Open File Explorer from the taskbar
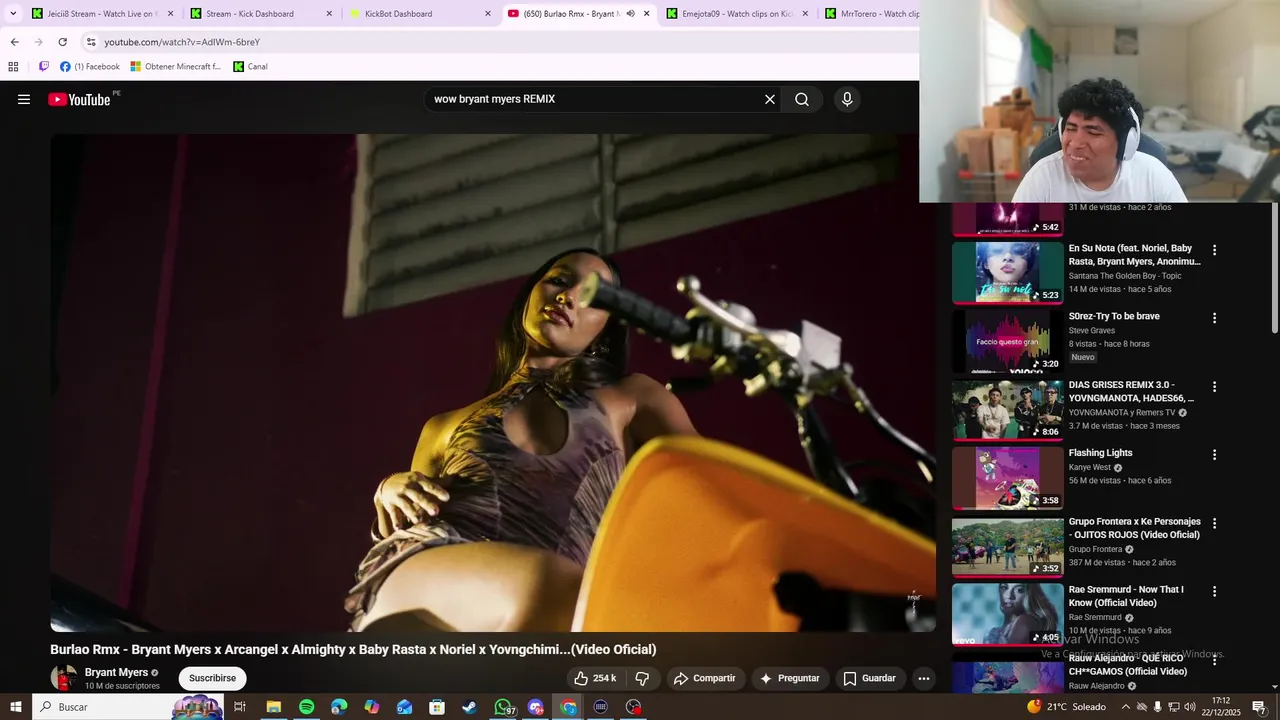 tap(273, 707)
